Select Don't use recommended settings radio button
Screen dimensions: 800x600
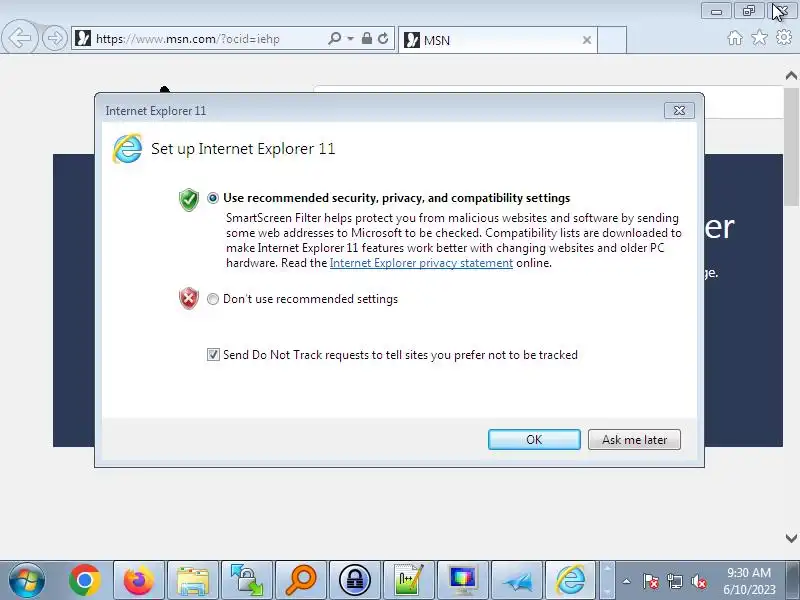tap(213, 298)
